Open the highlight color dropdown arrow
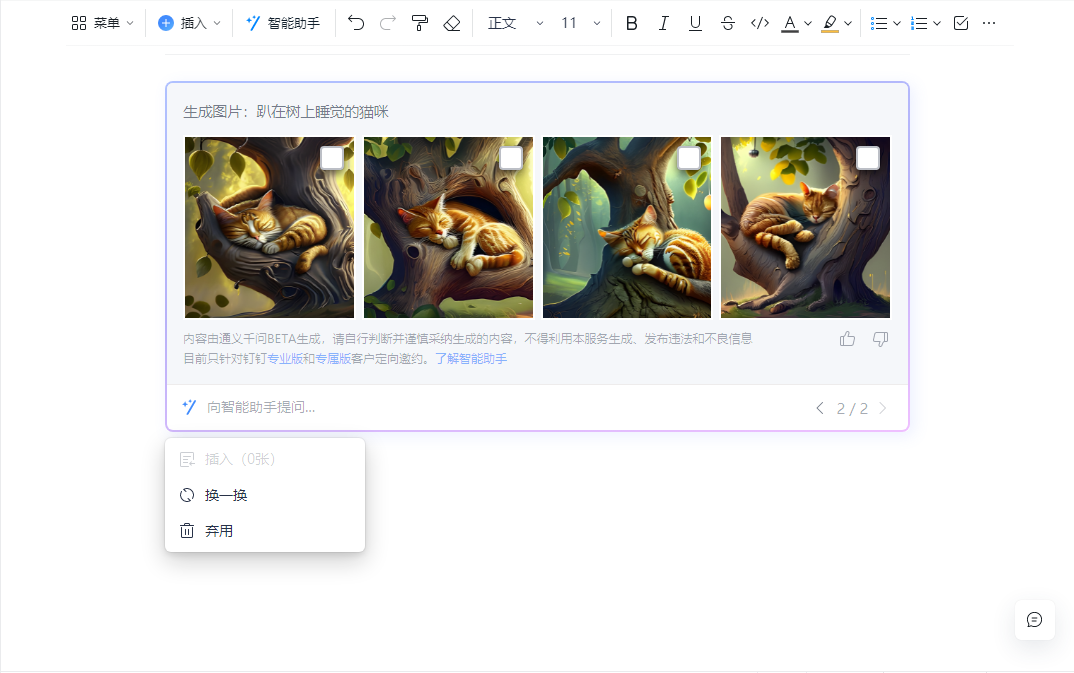The image size is (1074, 673). coord(846,22)
